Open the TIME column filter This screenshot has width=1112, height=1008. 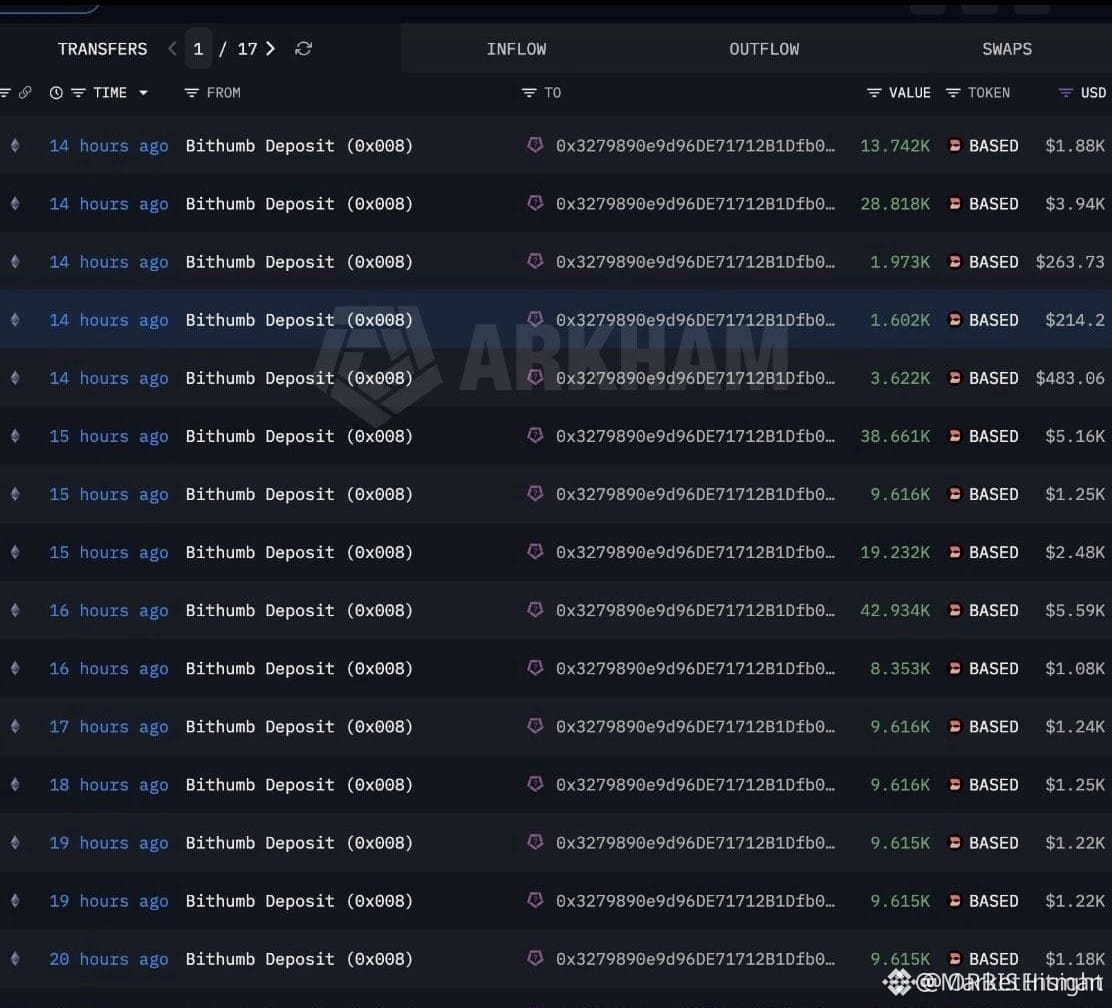[x=78, y=93]
